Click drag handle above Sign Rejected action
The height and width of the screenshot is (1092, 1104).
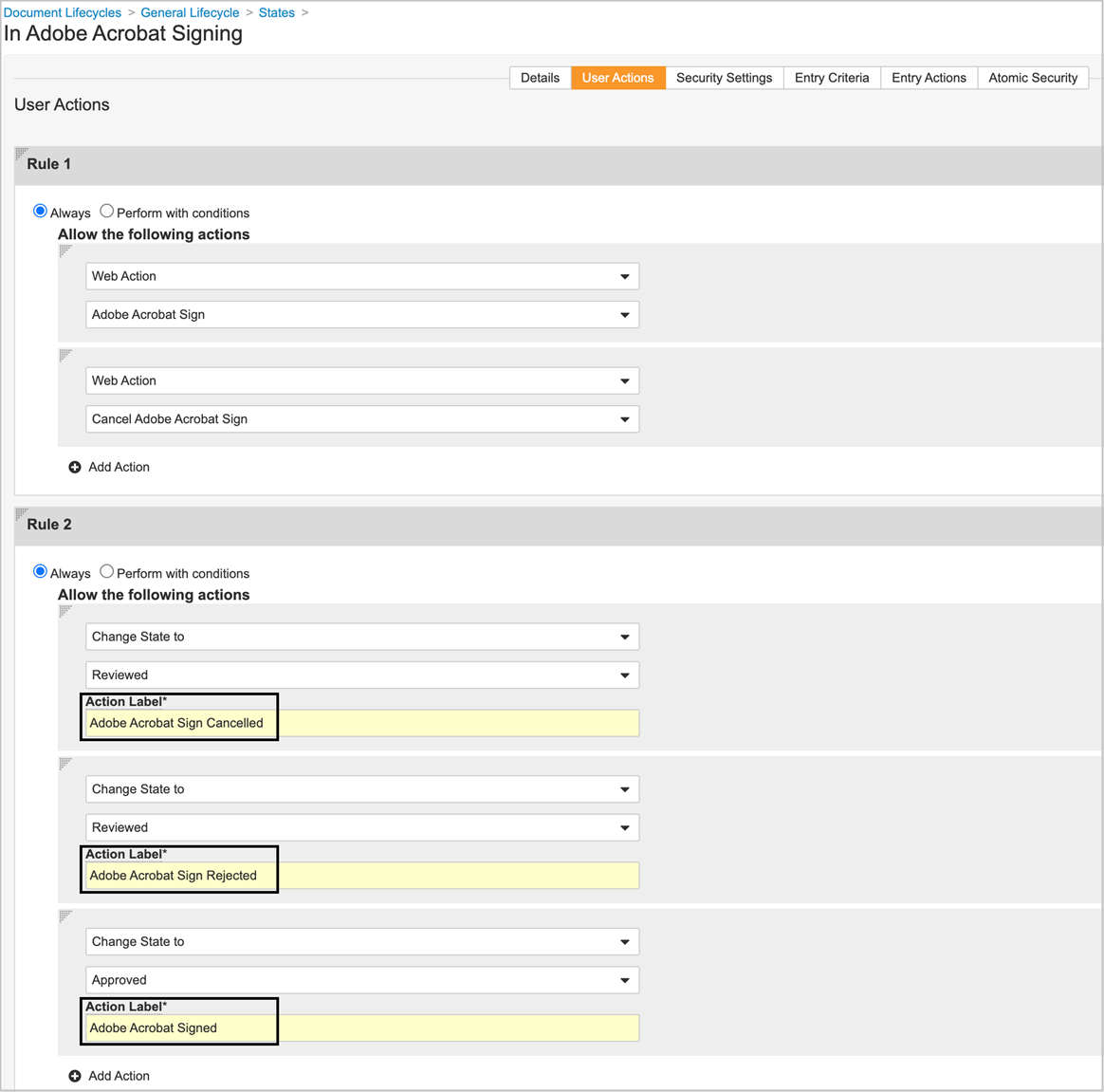click(65, 764)
